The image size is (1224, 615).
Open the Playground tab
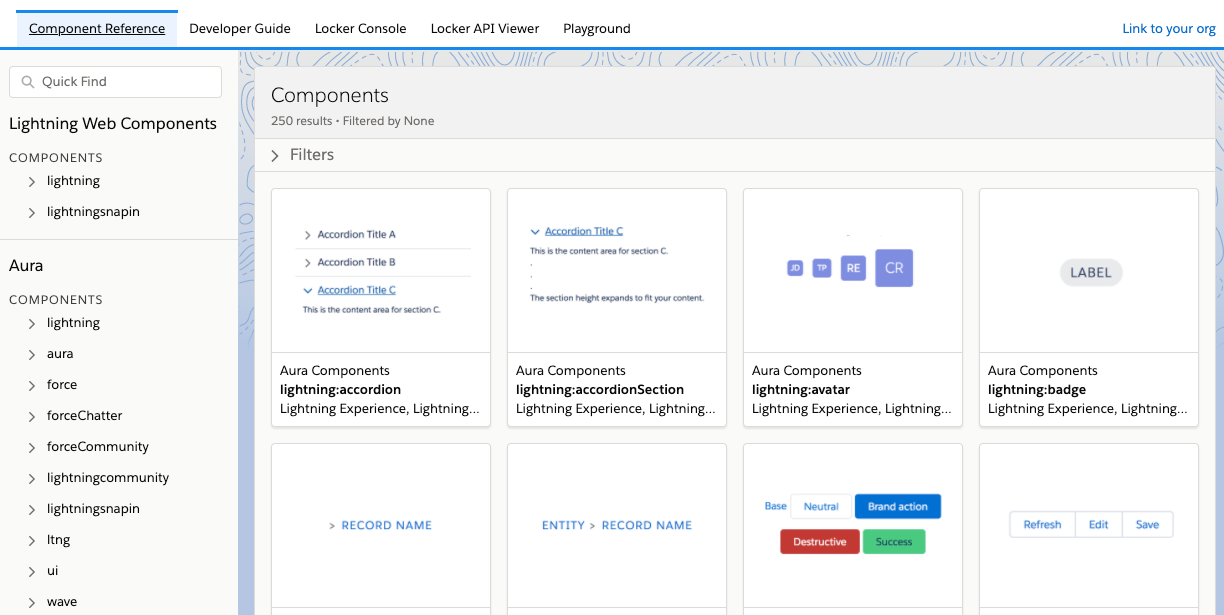coord(597,28)
